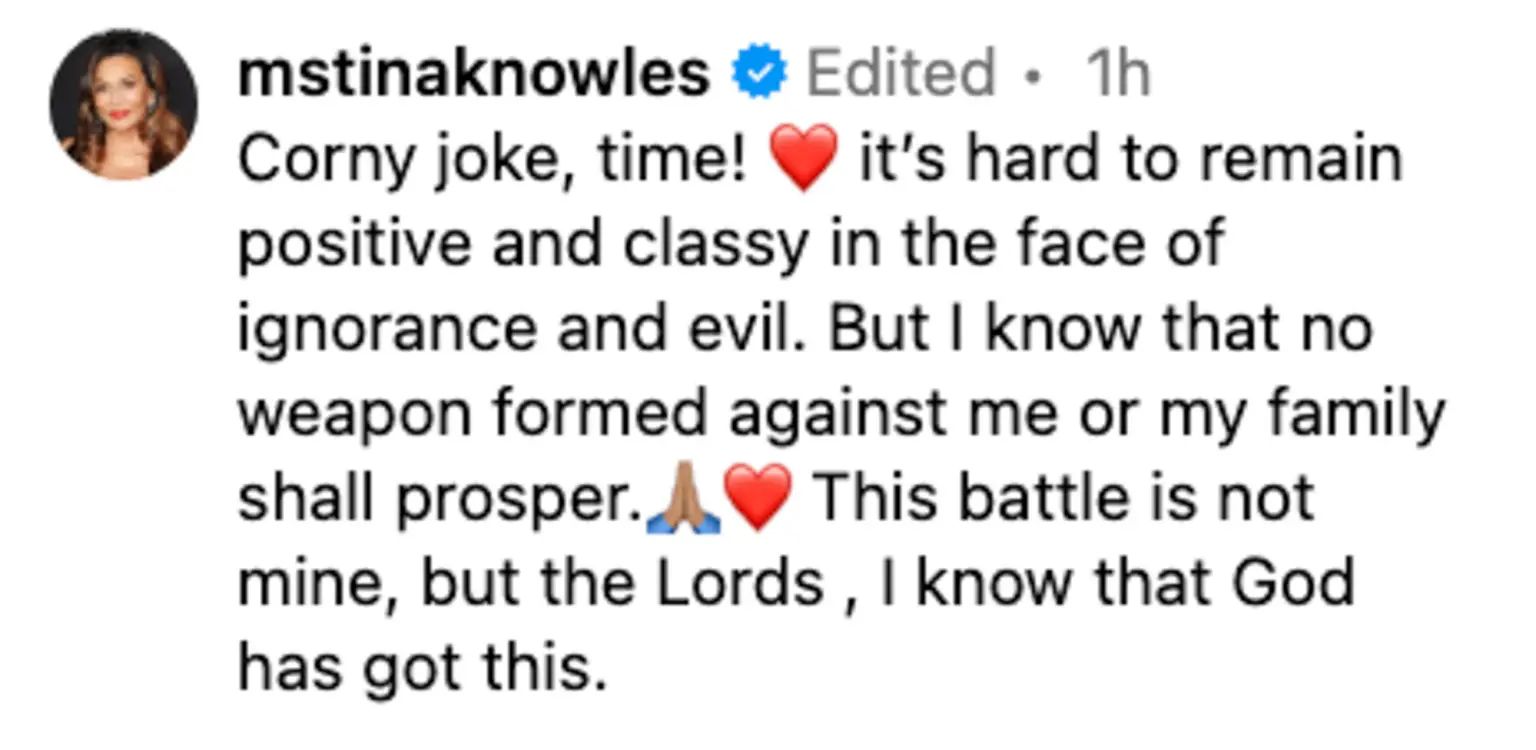Click the 1h timestamp
Image resolution: width=1536 pixels, height=750 pixels.
pyautogui.click(x=1117, y=75)
